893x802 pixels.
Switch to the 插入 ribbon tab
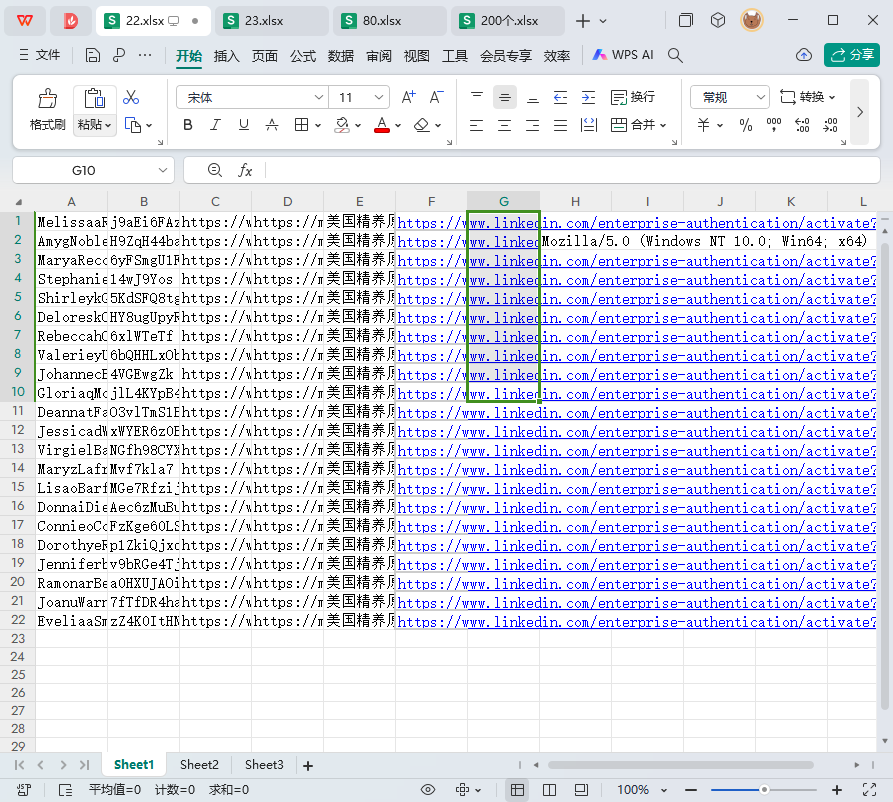click(x=226, y=56)
